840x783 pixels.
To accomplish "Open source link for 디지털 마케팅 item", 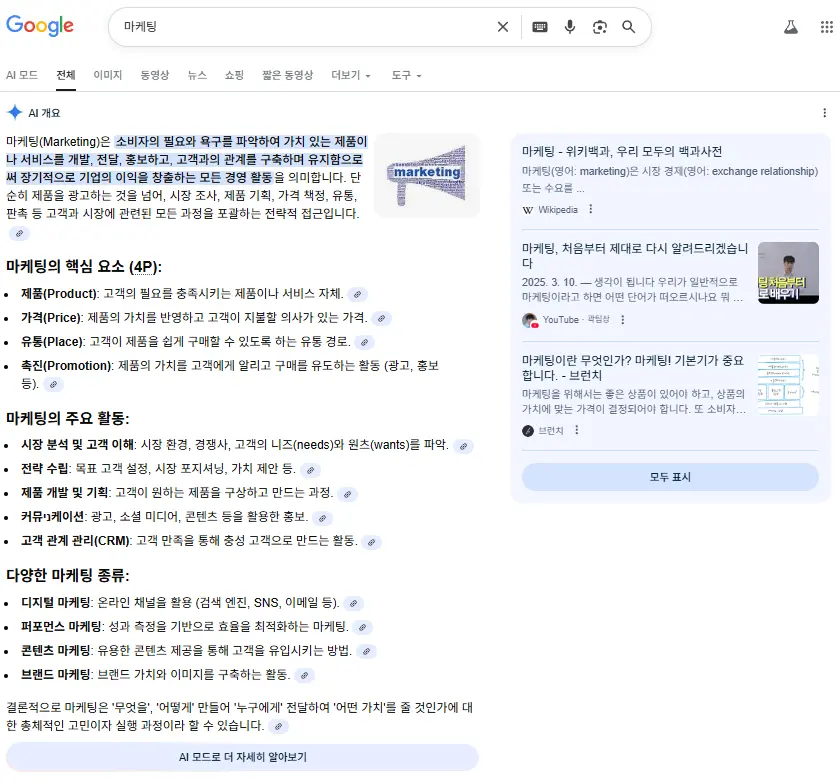I will click(354, 604).
